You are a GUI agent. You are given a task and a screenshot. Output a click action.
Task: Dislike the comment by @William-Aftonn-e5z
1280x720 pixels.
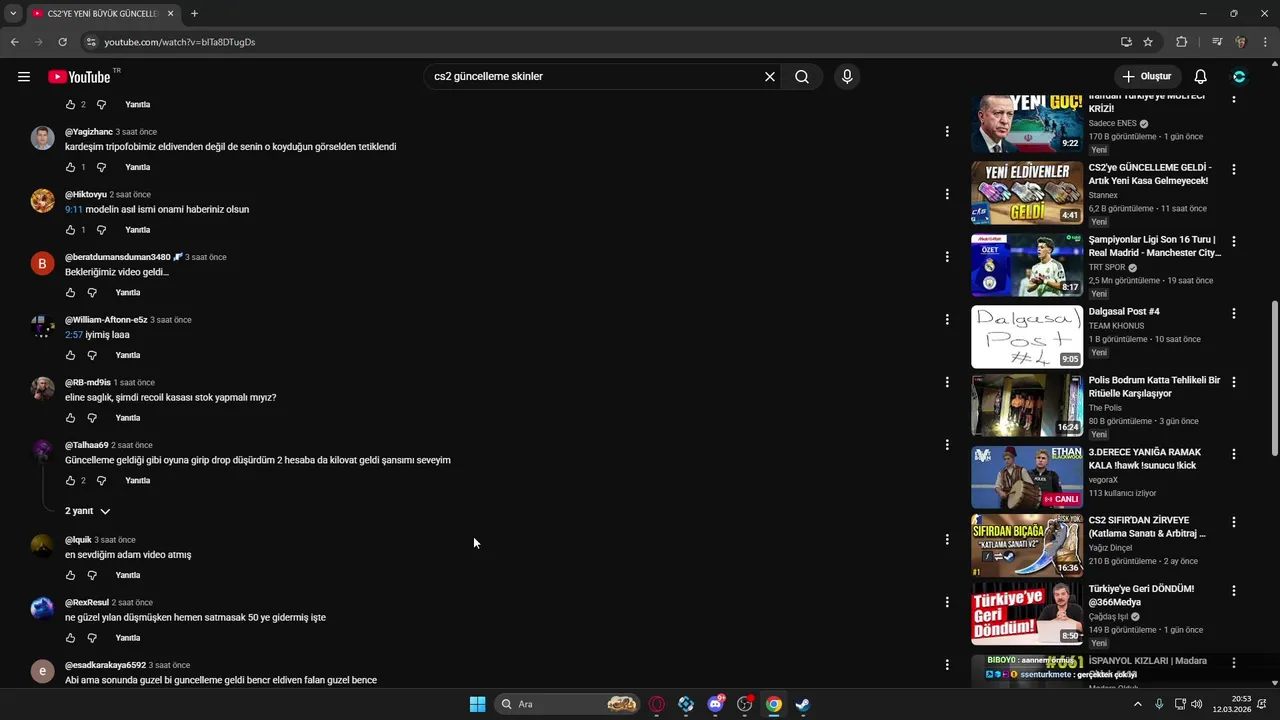tap(92, 355)
